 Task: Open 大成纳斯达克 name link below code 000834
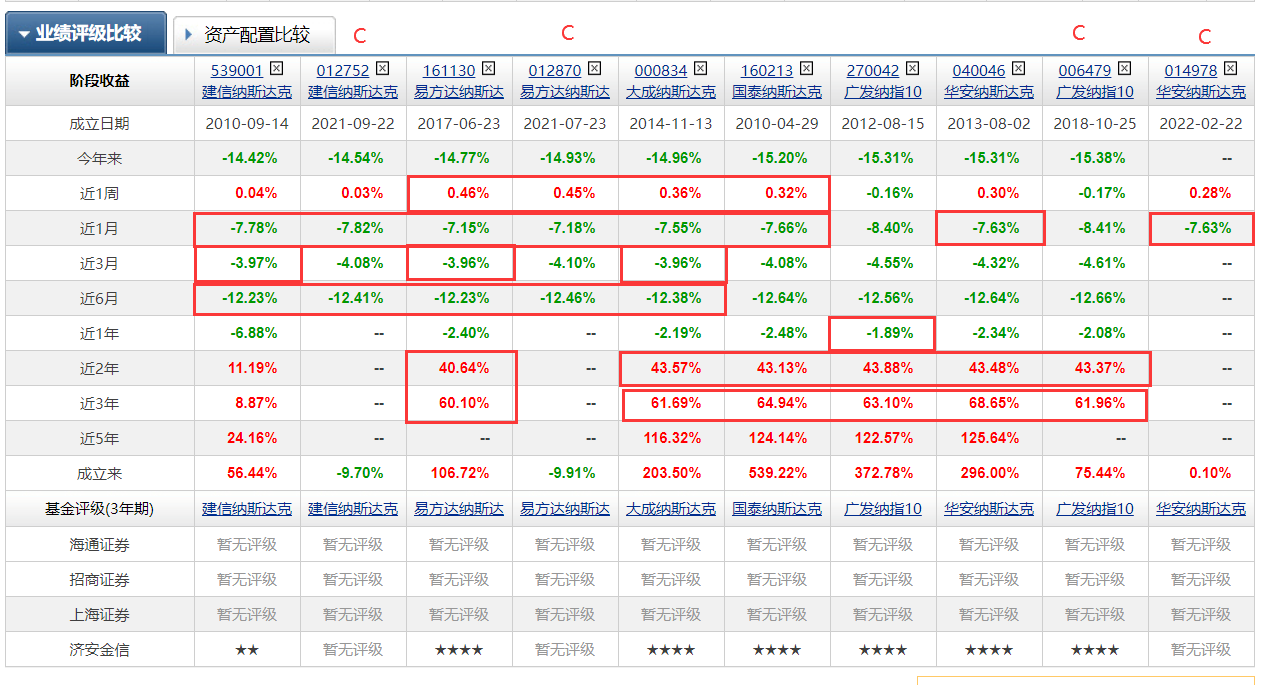tap(671, 92)
